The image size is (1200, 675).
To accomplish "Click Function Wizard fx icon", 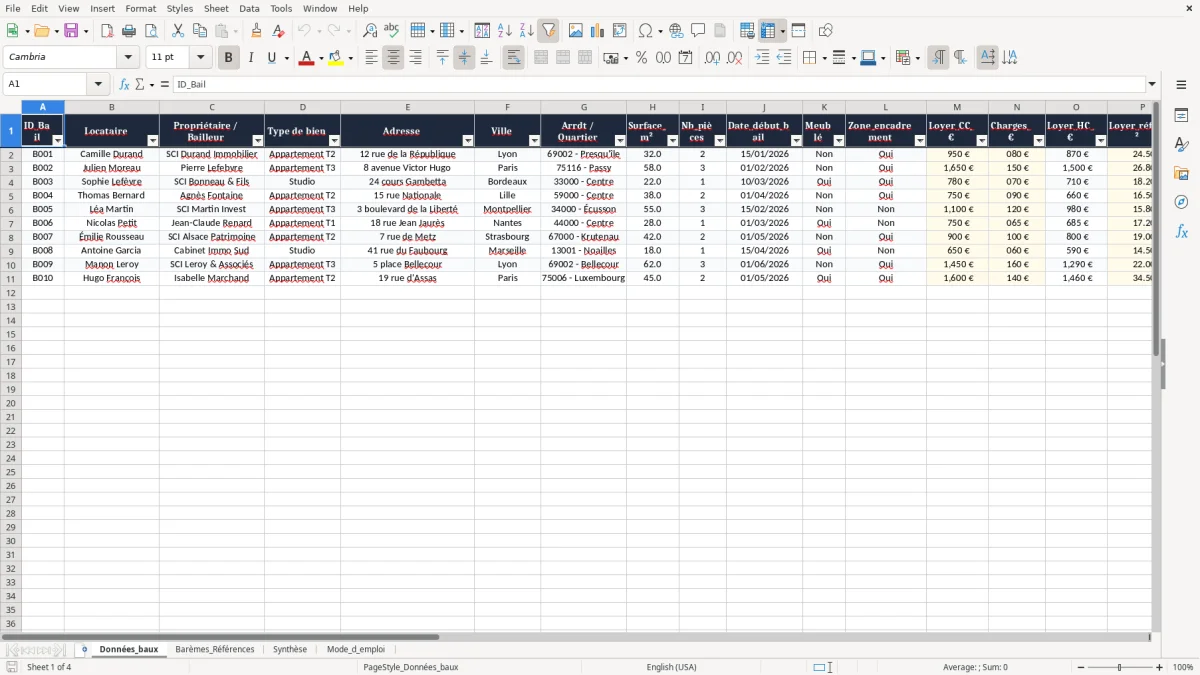I will coord(124,84).
